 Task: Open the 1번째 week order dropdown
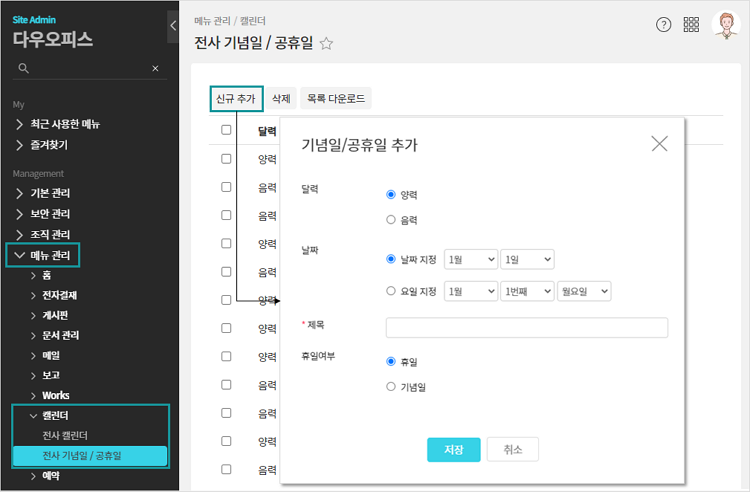click(x=527, y=291)
